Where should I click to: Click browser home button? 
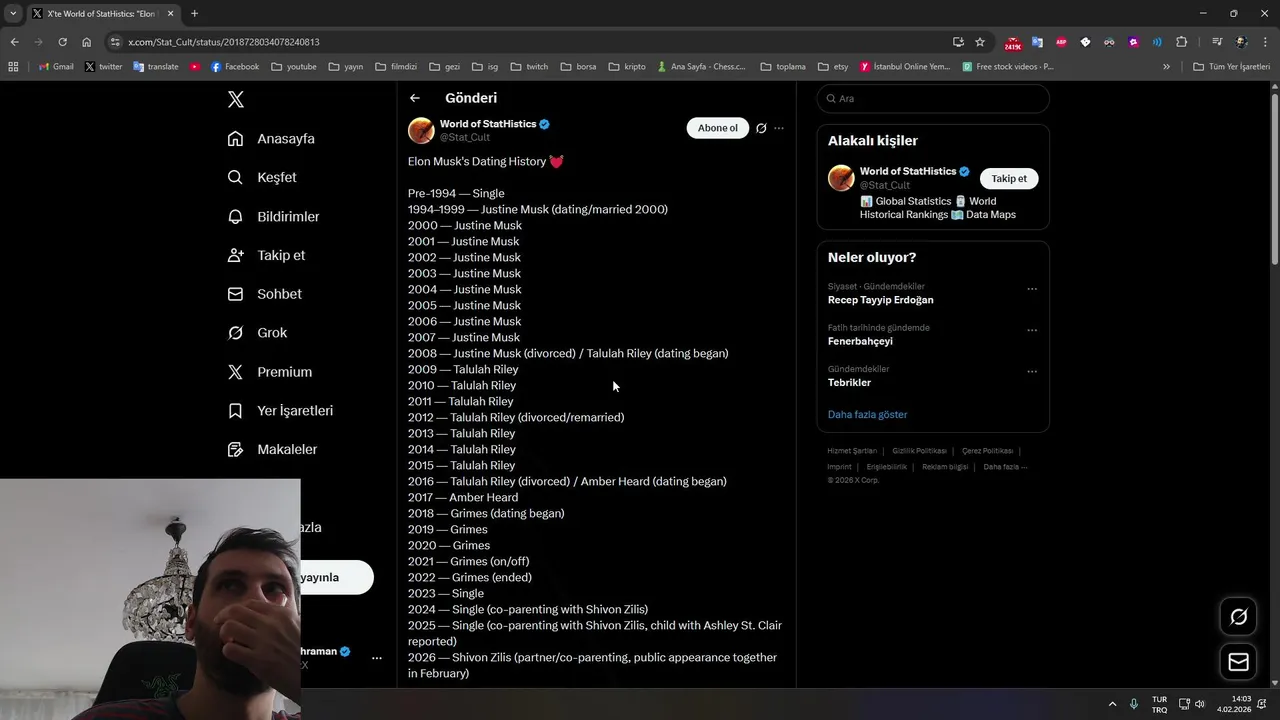coord(86,42)
